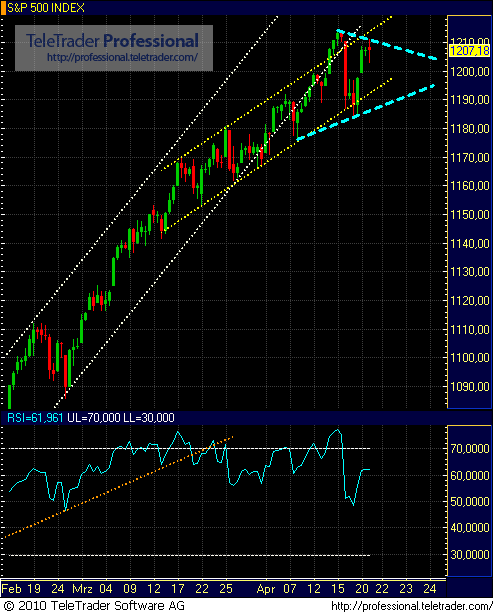Click the 1110,00 price axis label
This screenshot has width=493, height=615.
click(470, 329)
